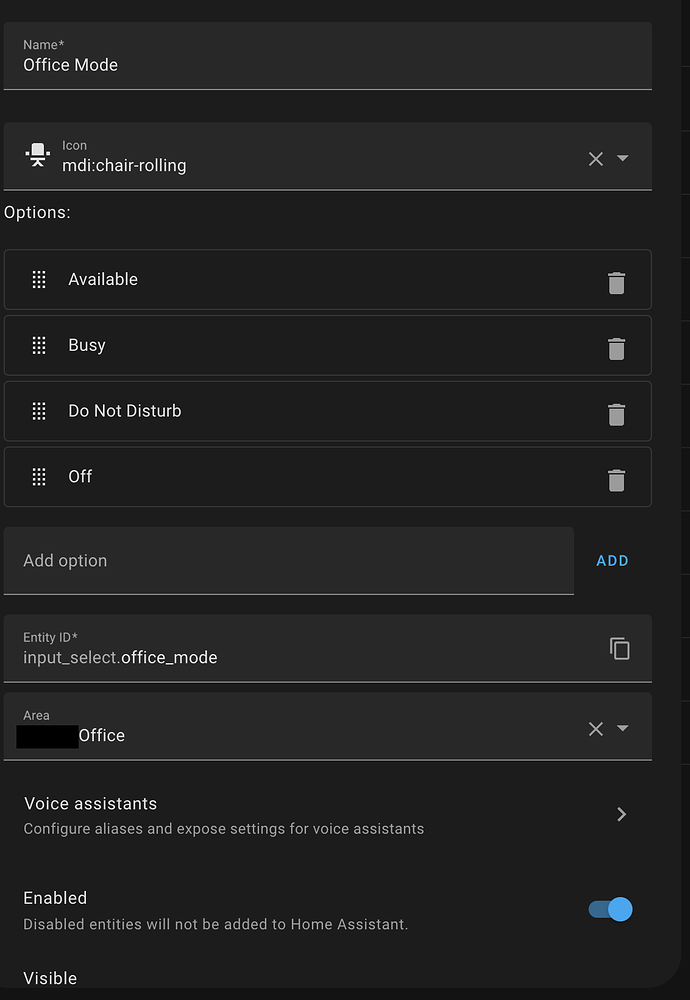
Task: Click the drag handle beside Do Not Disturb
Action: pos(38,411)
